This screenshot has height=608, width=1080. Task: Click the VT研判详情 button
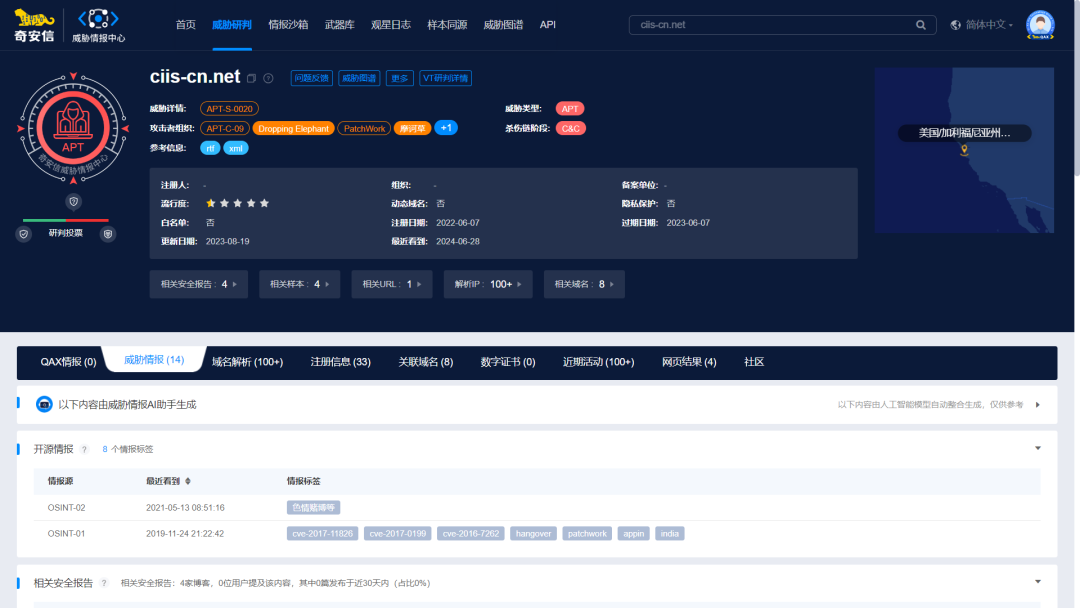click(x=445, y=78)
